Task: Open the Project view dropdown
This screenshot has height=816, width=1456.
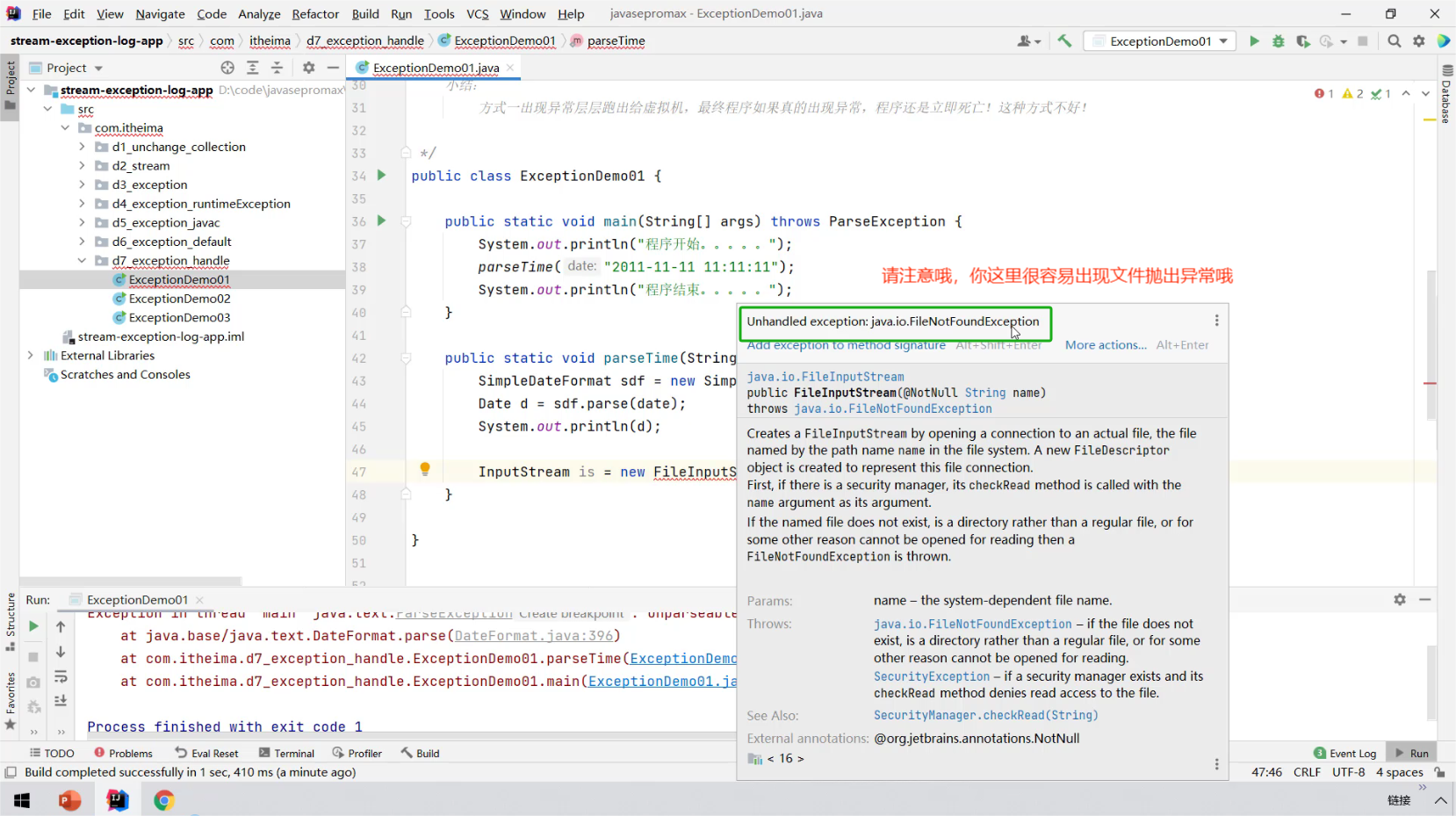Action: click(98, 69)
